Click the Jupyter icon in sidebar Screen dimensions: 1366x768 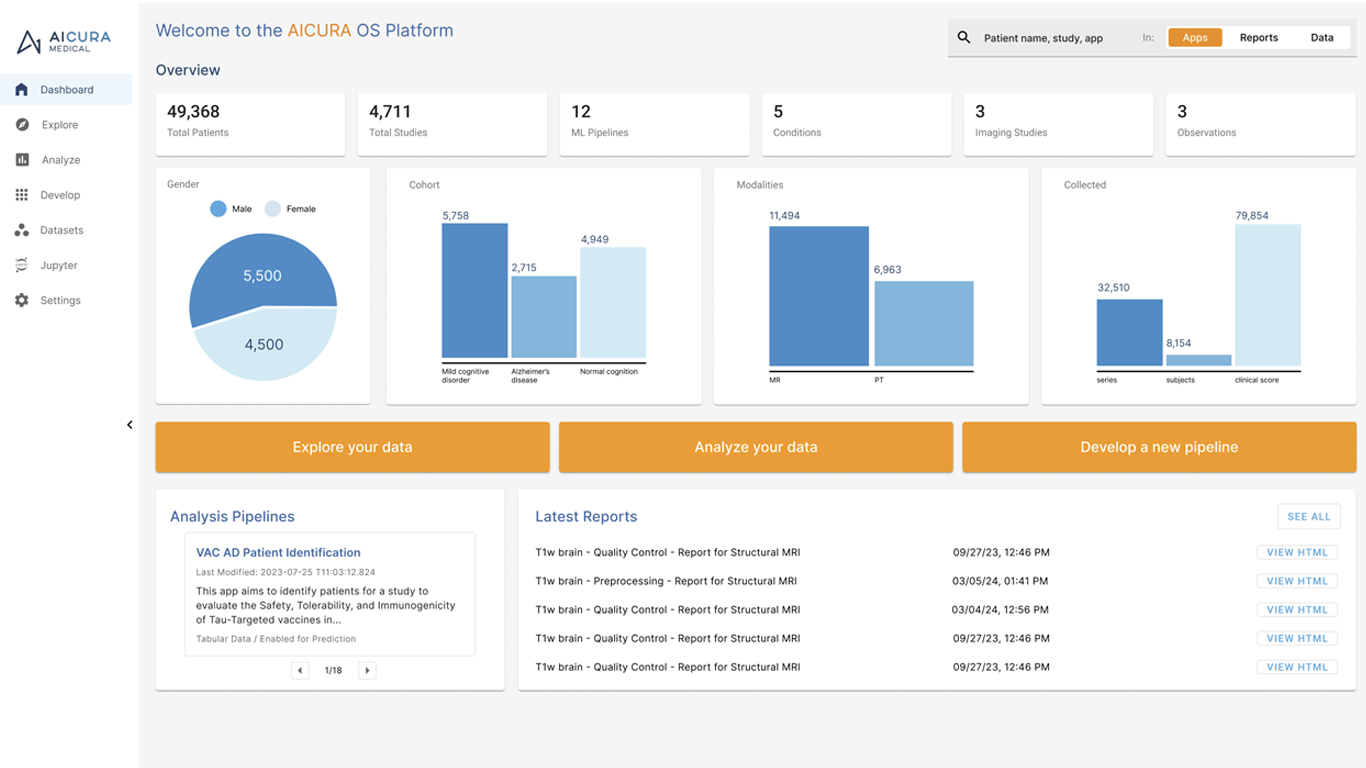(22, 265)
